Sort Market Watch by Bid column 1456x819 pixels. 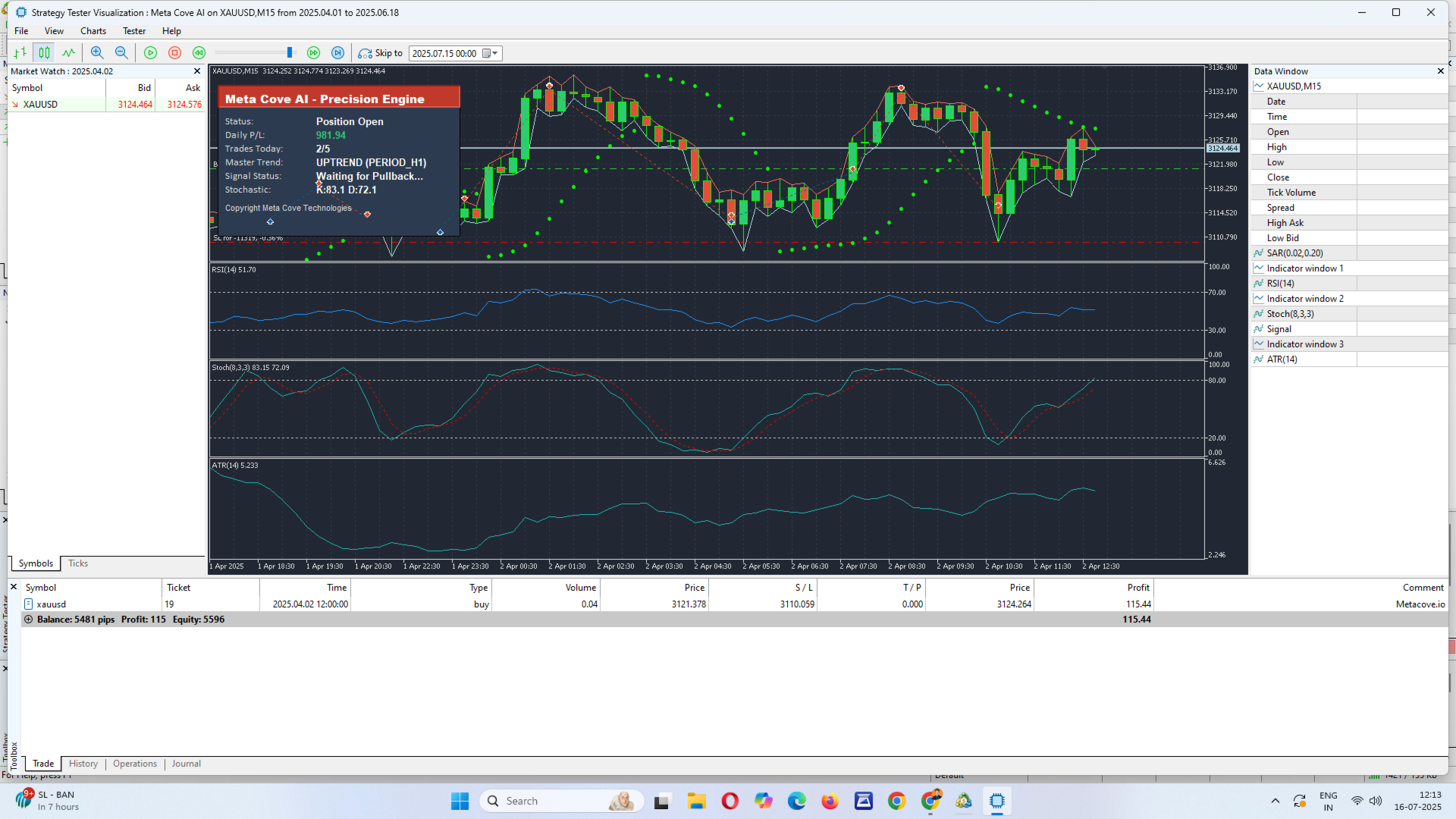tap(130, 88)
